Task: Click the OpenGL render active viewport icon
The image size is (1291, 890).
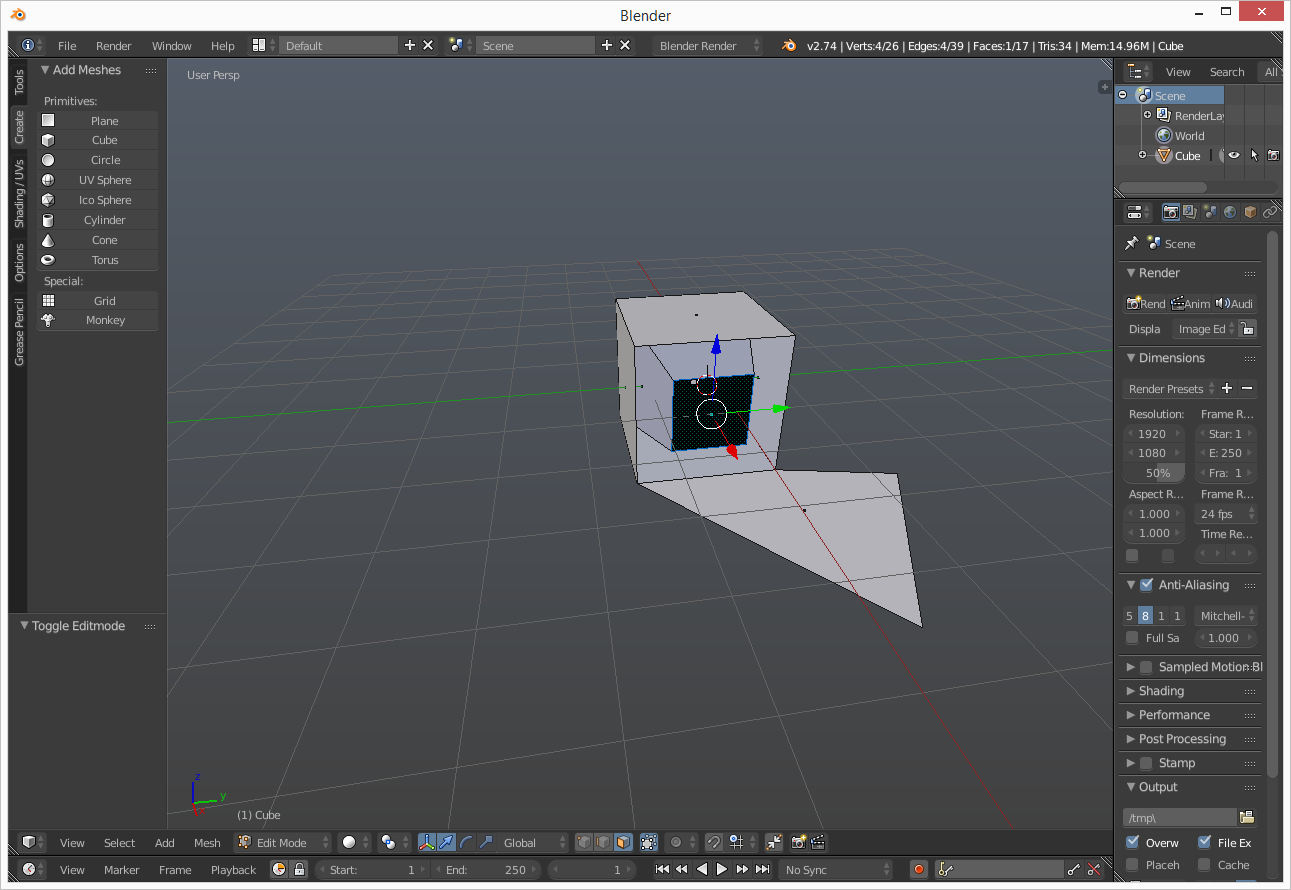Action: tap(799, 842)
